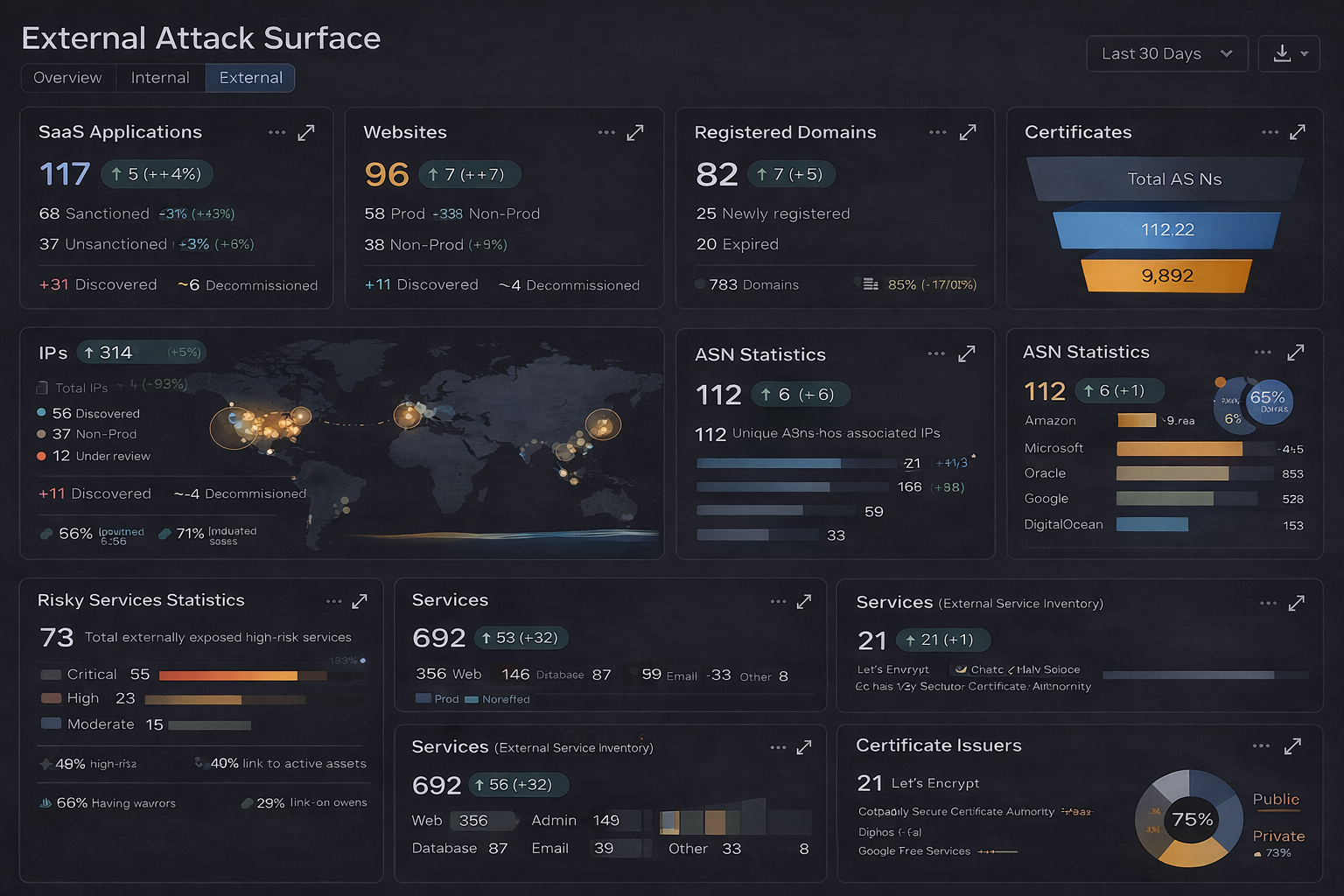Toggle the Total IPs checkbox

click(x=42, y=388)
